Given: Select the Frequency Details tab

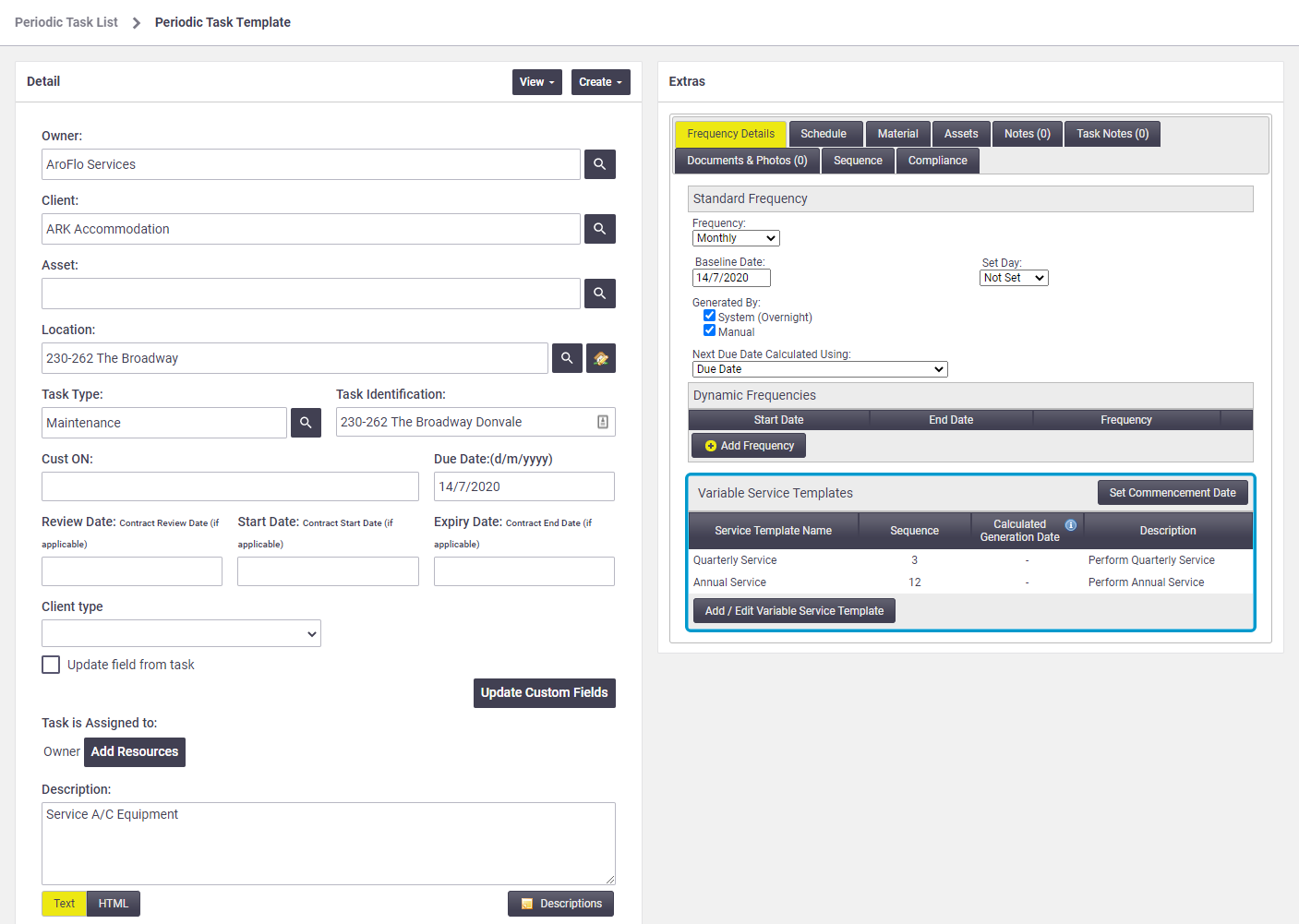Looking at the screenshot, I should point(731,134).
